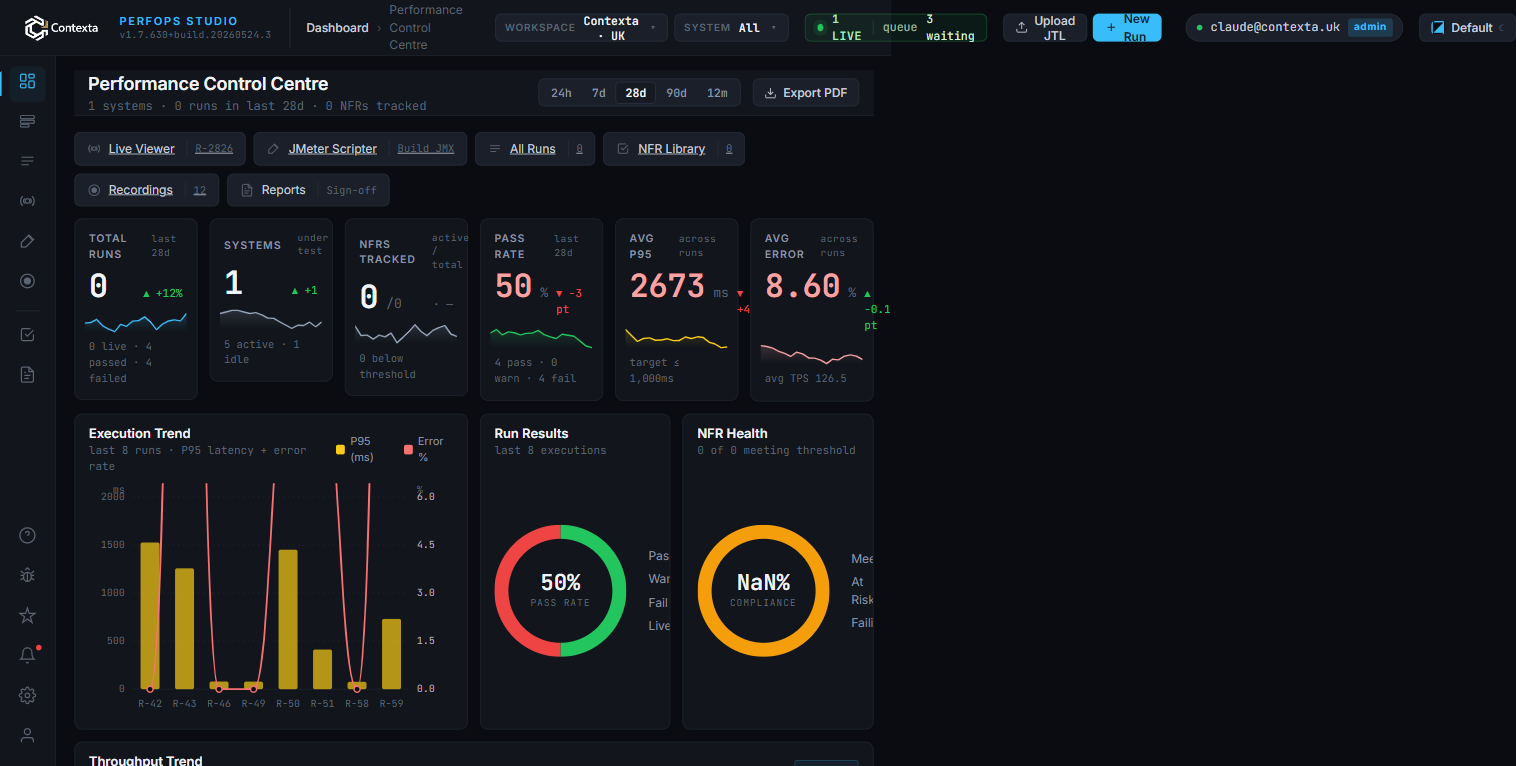Select the 28d time range
The image size is (1516, 766).
(x=636, y=93)
